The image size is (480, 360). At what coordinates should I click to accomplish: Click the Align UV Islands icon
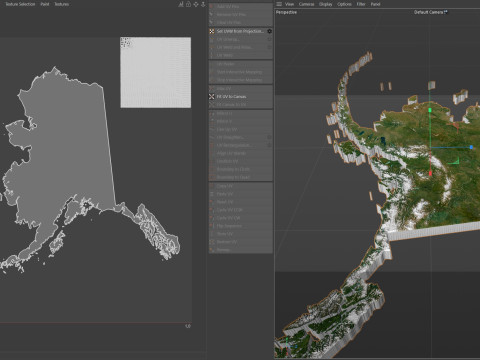(211, 153)
